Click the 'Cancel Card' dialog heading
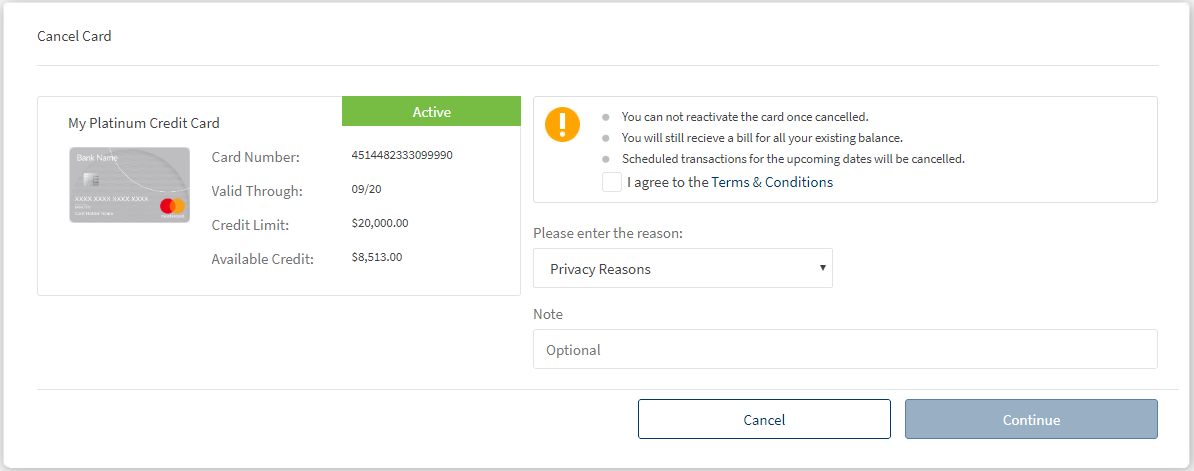The image size is (1194, 471). click(74, 36)
